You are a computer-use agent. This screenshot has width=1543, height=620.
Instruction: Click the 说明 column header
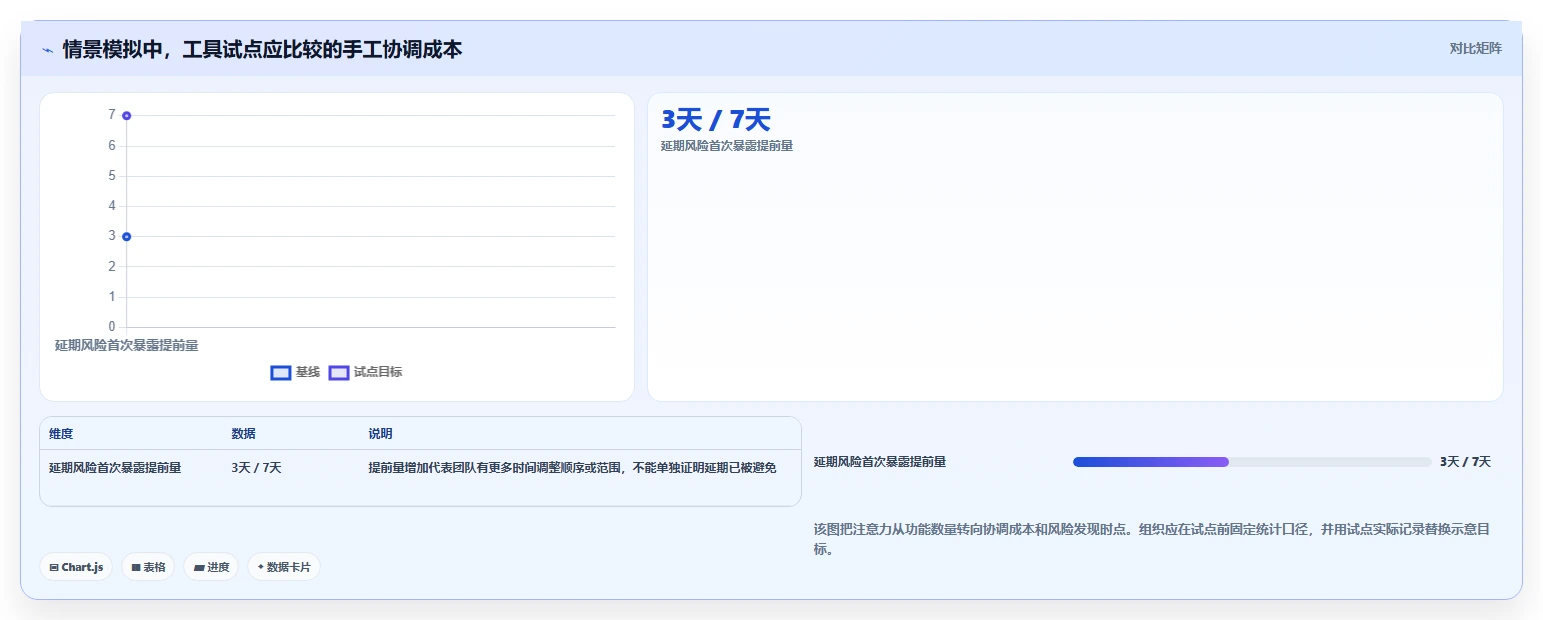pos(380,434)
